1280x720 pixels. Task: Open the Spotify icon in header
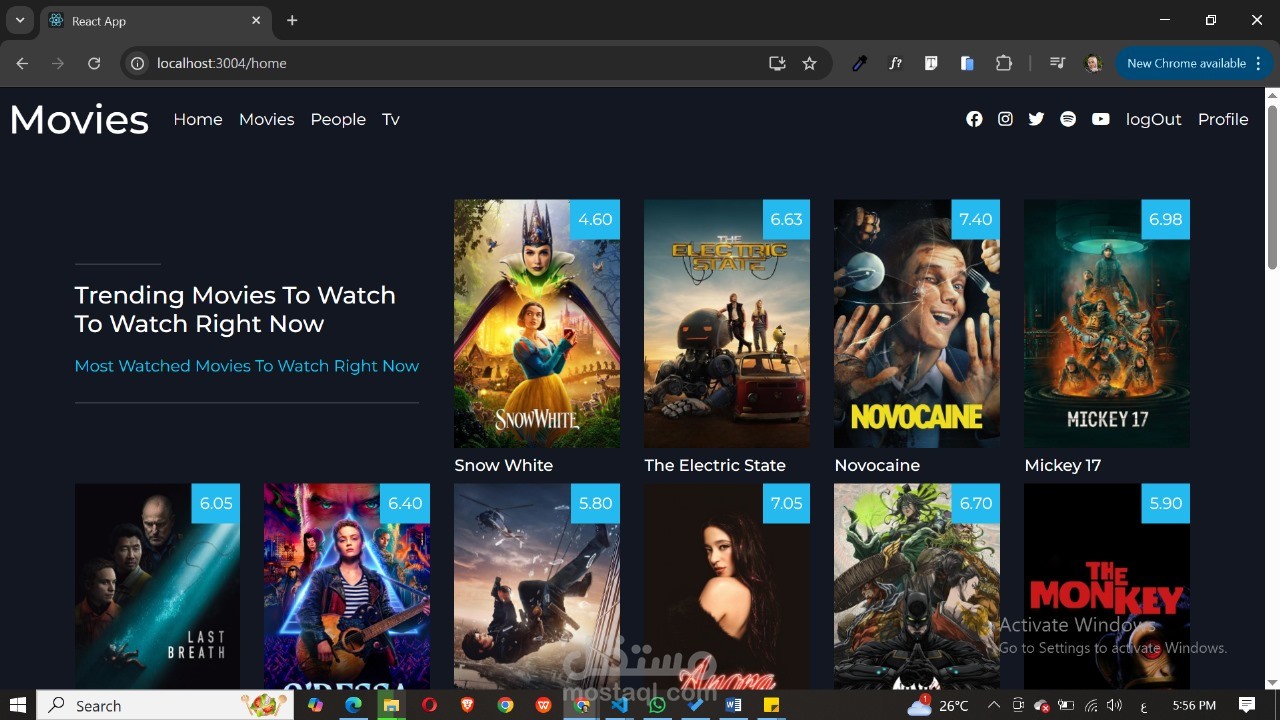tap(1068, 119)
